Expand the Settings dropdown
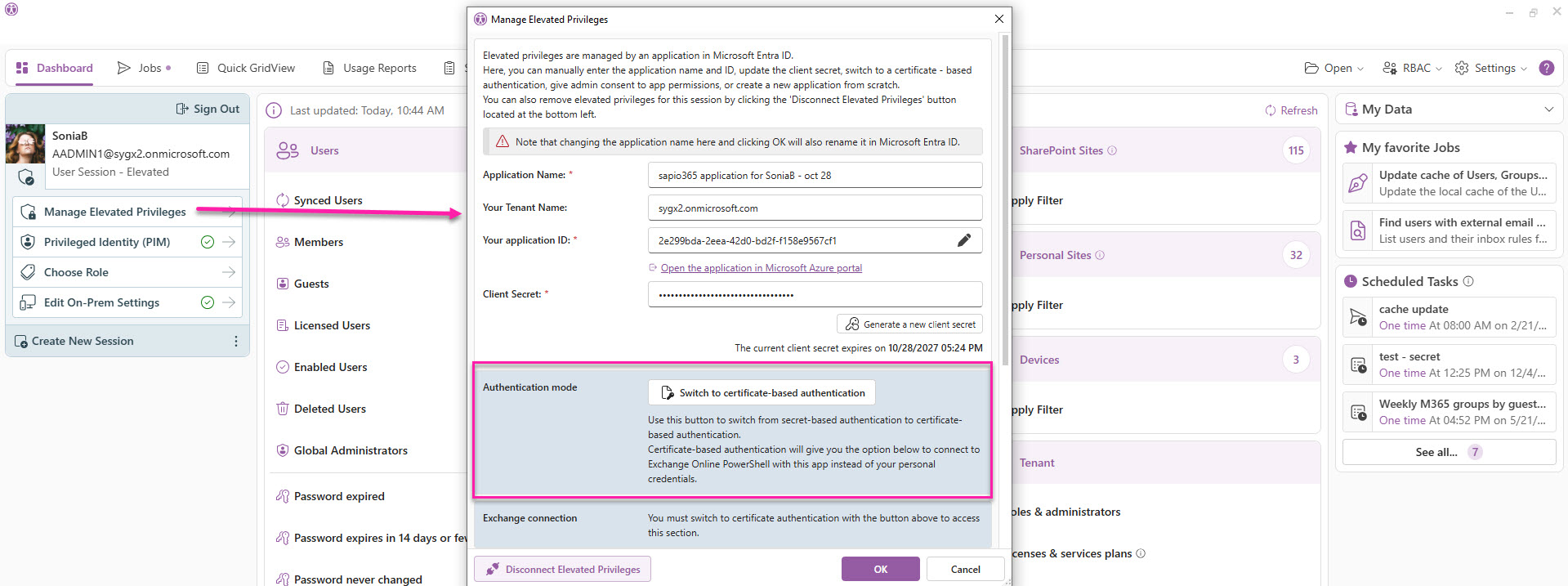The width and height of the screenshot is (1568, 586). pyautogui.click(x=1491, y=68)
